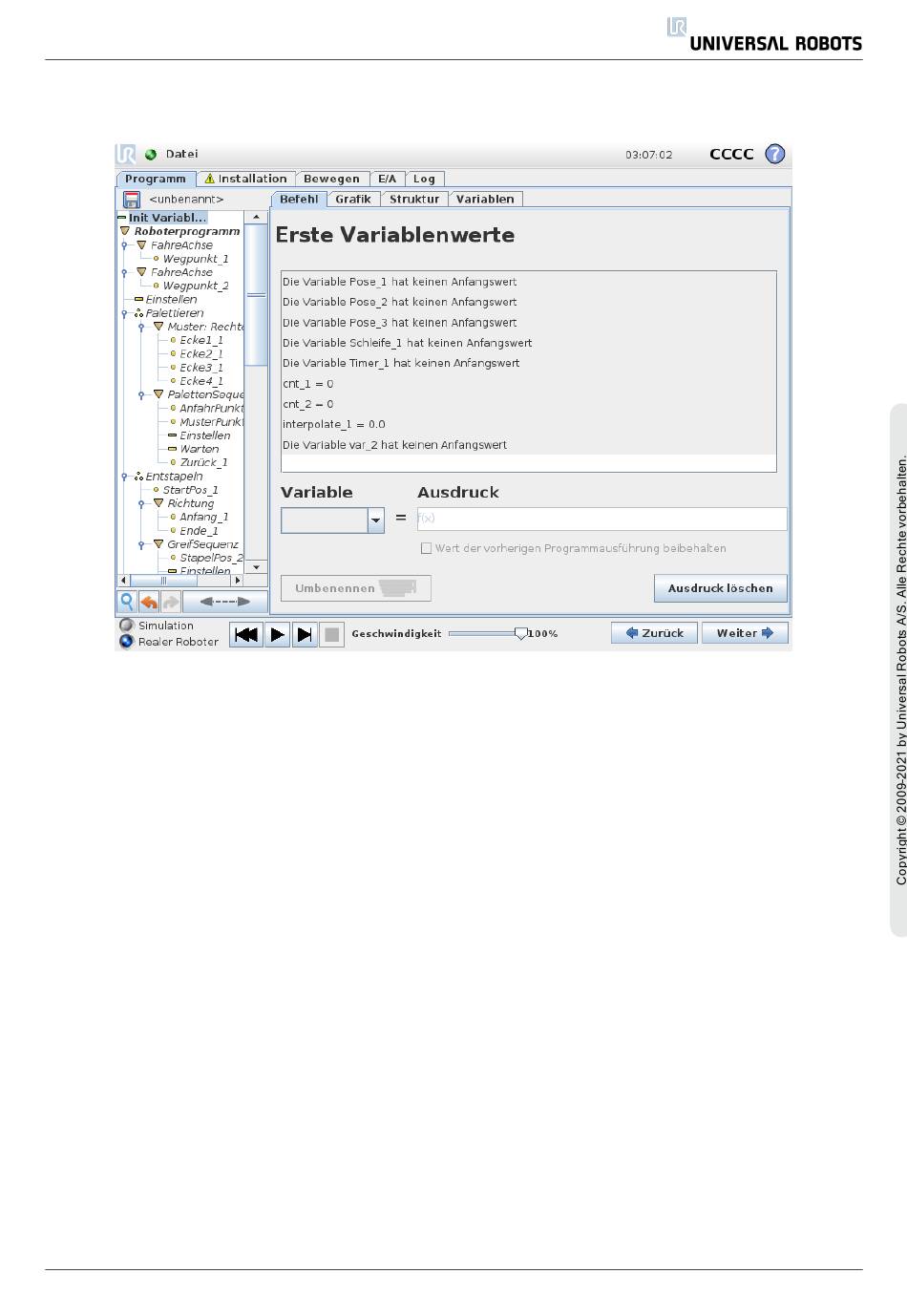The image size is (907, 1316).
Task: Open the E/A tab
Action: [x=387, y=179]
